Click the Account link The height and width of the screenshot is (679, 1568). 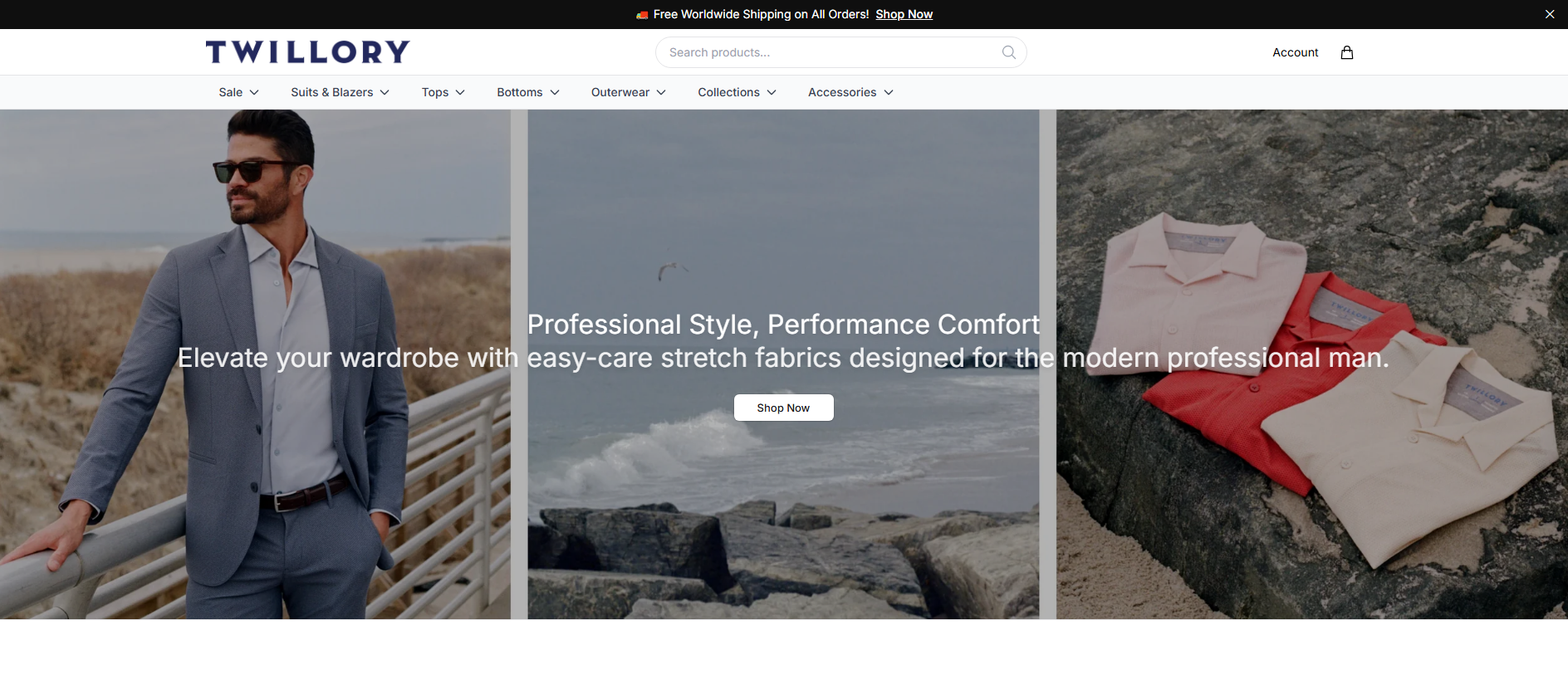point(1296,52)
